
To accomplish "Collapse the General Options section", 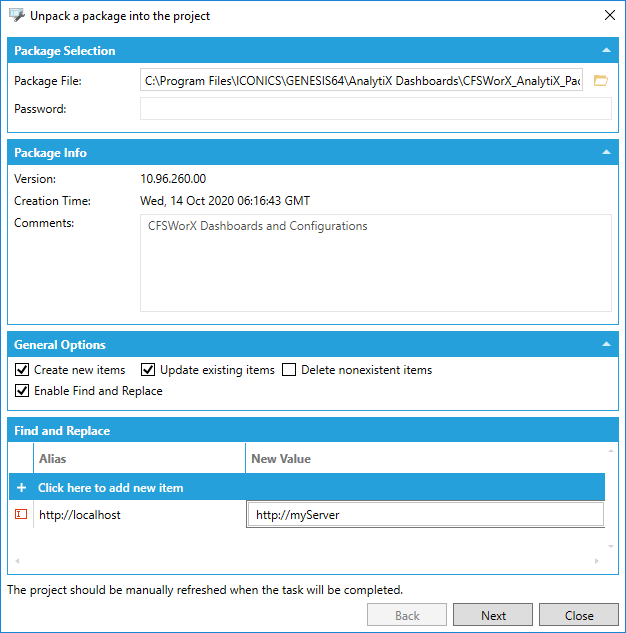I will click(x=606, y=345).
